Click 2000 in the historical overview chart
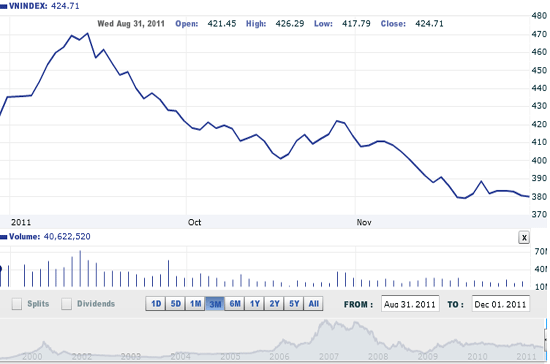Screen dimensions: 550x364 click(x=32, y=357)
